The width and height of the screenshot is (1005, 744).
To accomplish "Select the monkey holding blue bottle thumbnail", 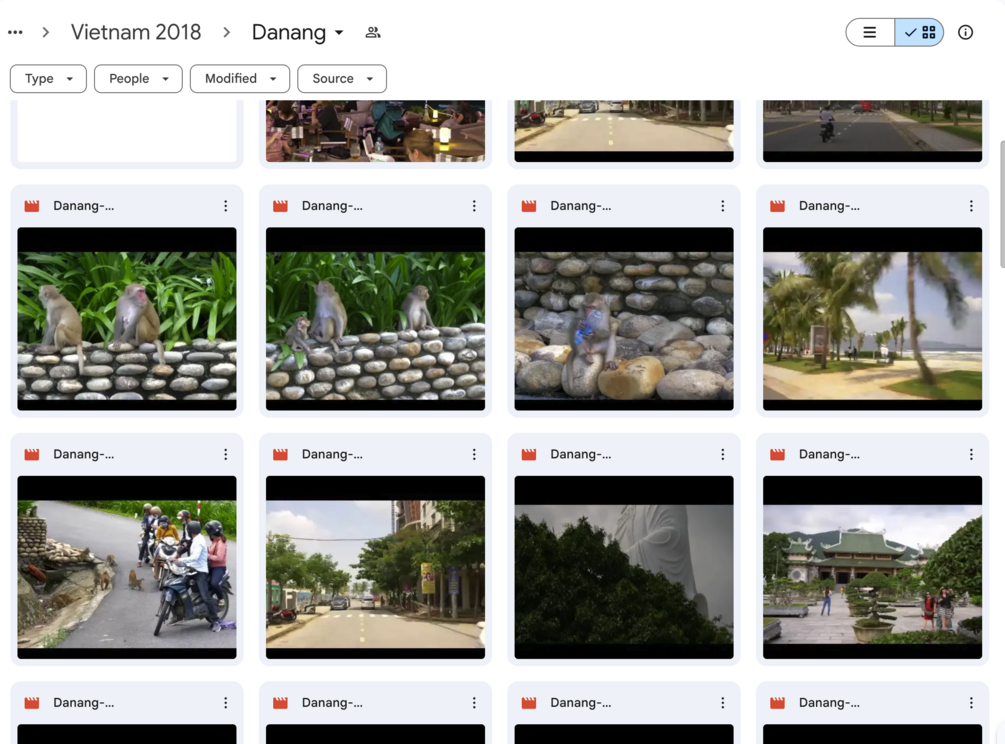I will 624,318.
